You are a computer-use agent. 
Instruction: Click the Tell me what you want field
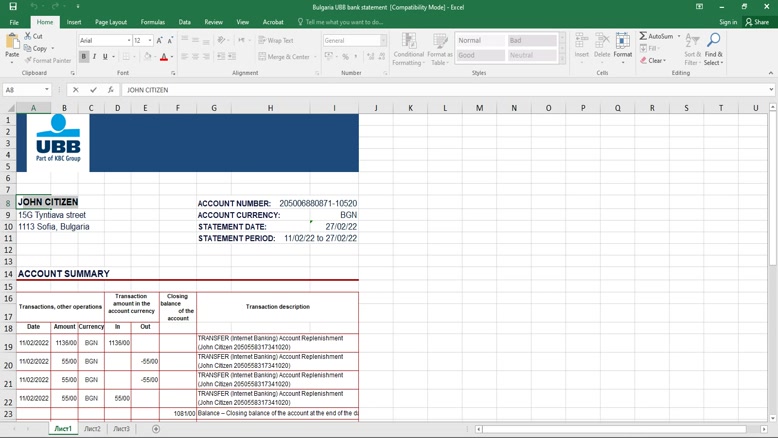coord(344,22)
